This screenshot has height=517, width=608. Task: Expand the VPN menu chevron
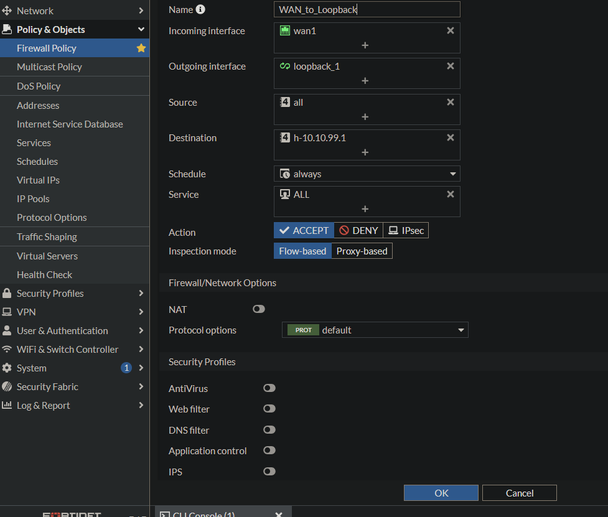[141, 312]
